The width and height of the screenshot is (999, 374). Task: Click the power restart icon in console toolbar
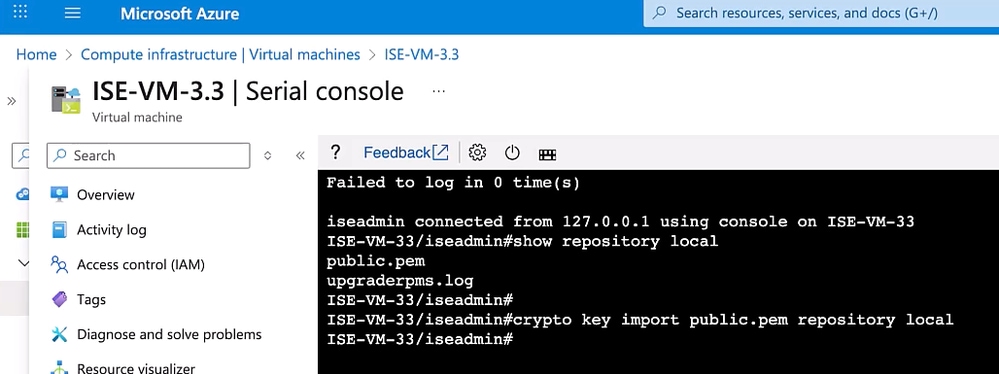(512, 153)
